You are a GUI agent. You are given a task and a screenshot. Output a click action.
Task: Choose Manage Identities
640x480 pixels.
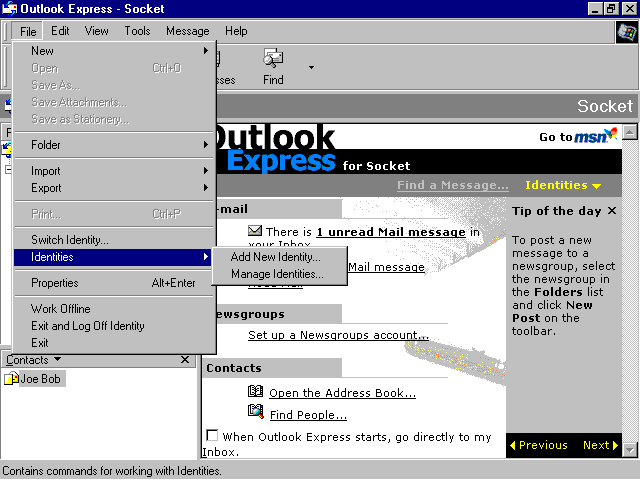(280, 274)
